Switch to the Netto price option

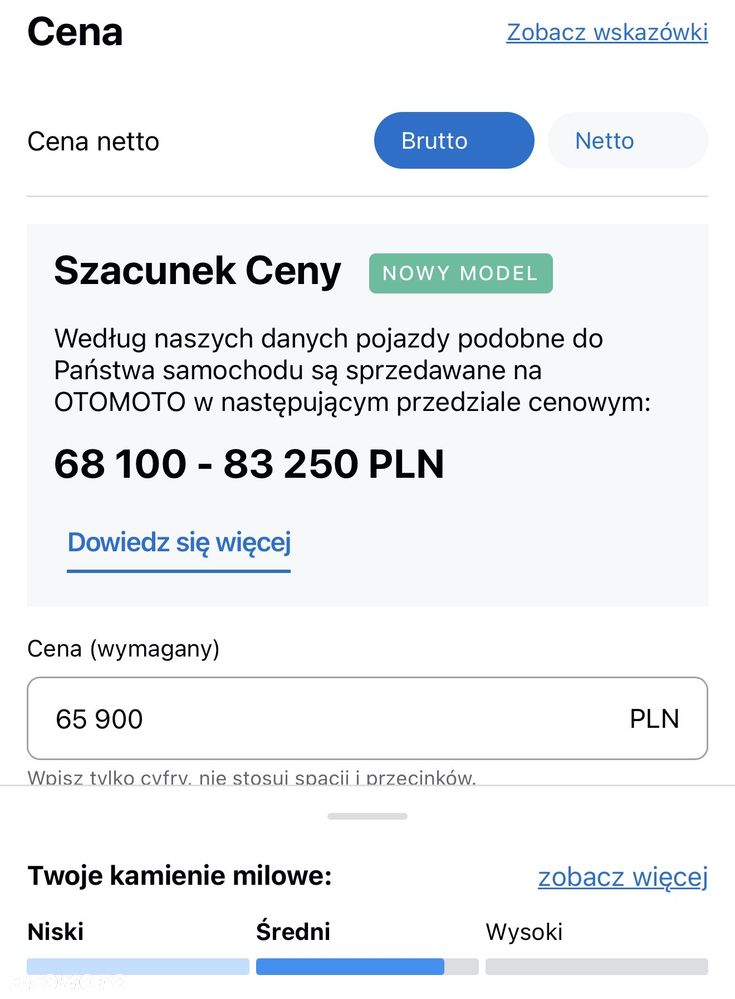click(627, 141)
